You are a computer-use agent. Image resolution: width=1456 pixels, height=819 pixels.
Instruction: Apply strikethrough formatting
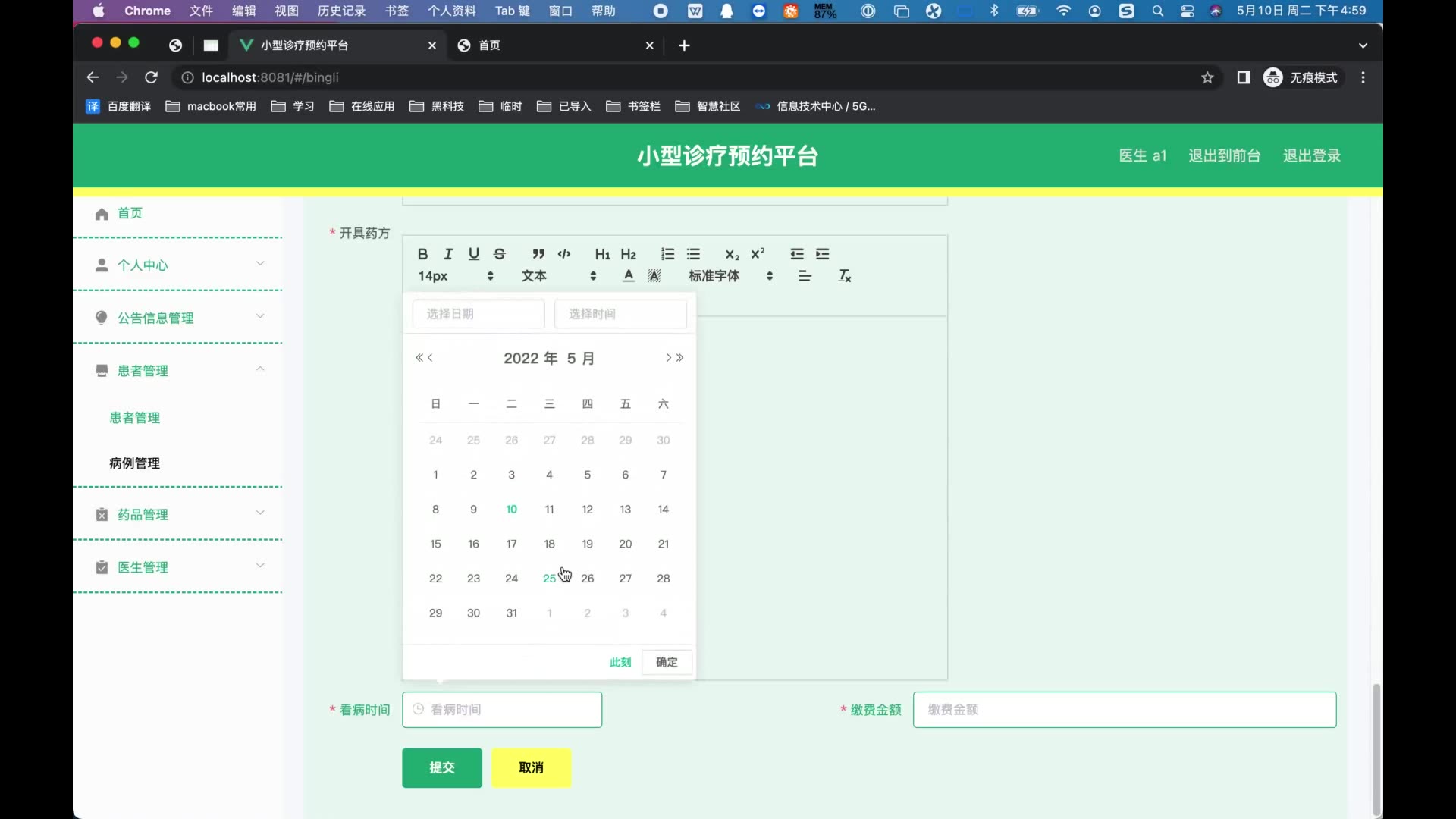click(x=499, y=254)
